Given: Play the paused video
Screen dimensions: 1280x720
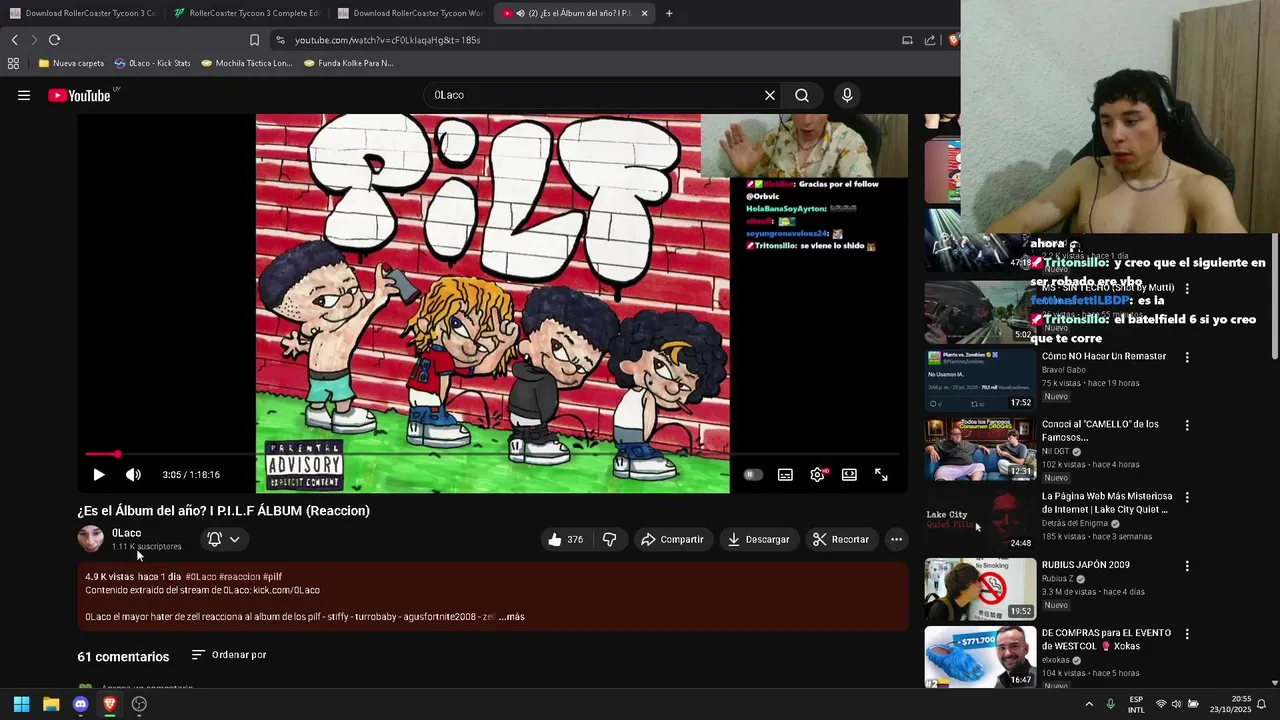Looking at the screenshot, I should pos(98,475).
